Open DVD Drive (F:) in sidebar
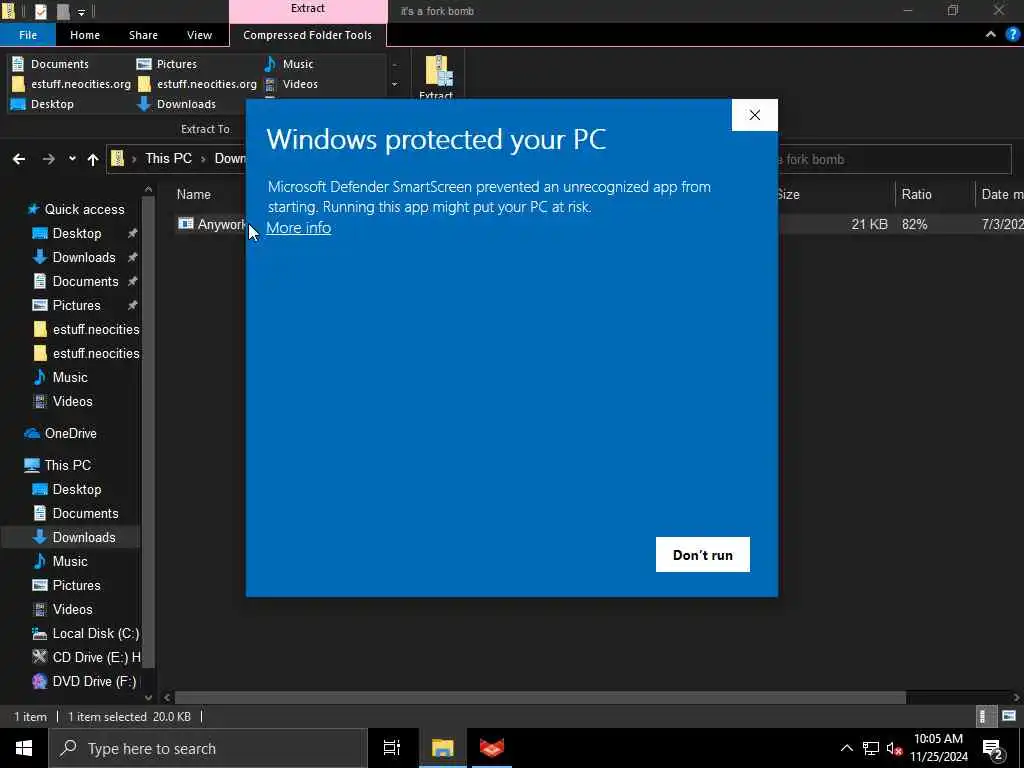Image resolution: width=1024 pixels, height=768 pixels. click(x=94, y=681)
